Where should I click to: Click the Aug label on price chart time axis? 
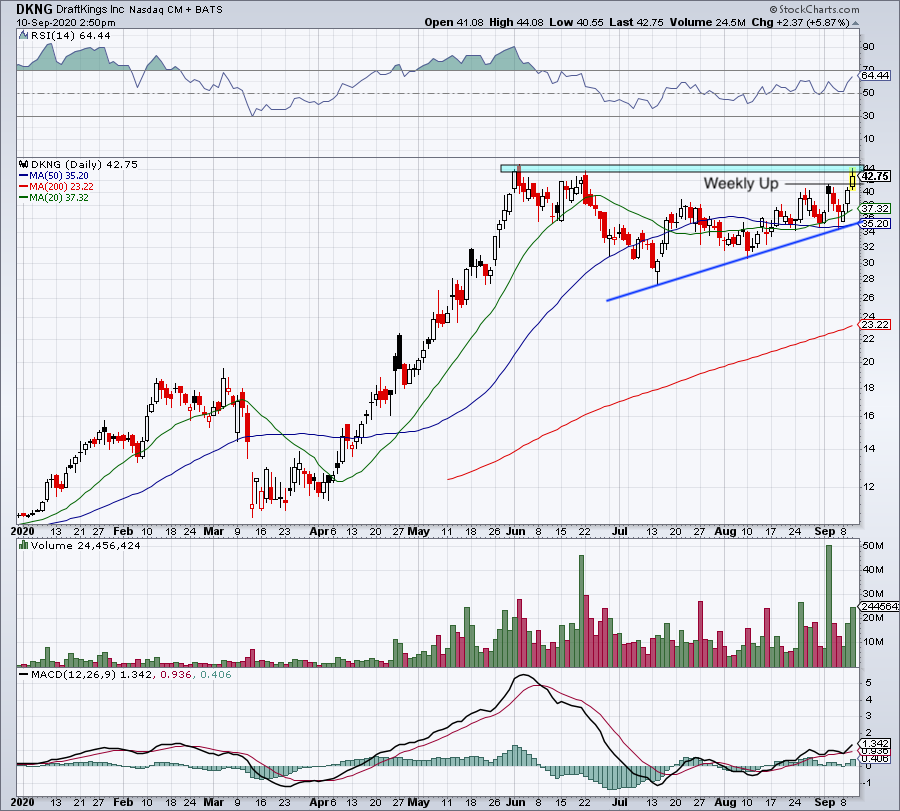(x=726, y=531)
